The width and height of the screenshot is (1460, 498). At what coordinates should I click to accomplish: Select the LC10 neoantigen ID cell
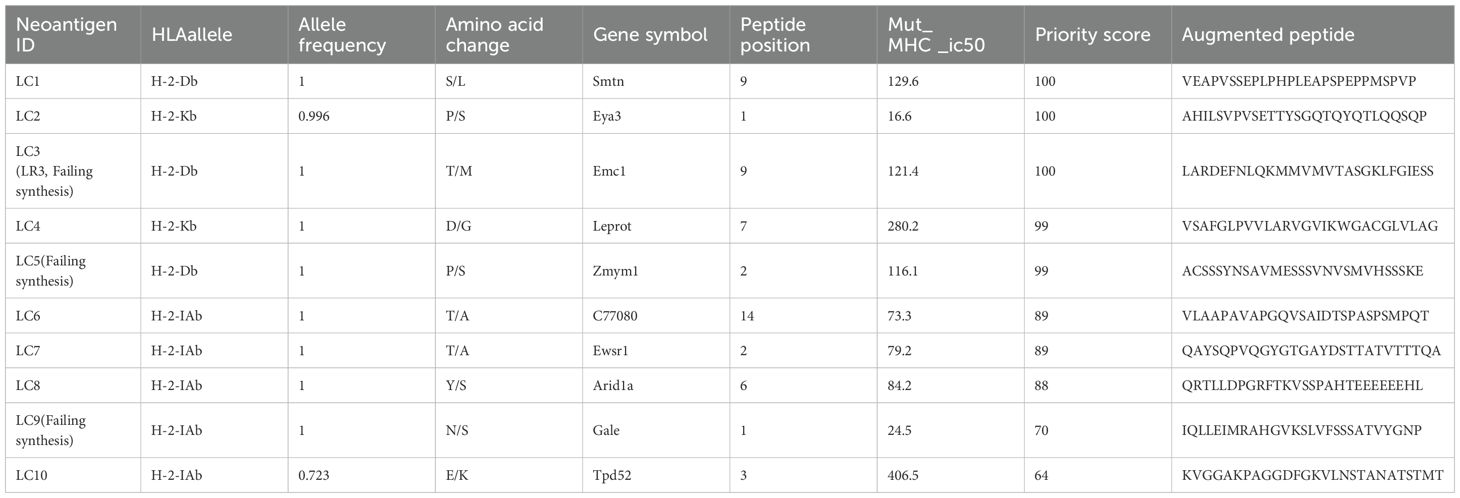(x=29, y=477)
